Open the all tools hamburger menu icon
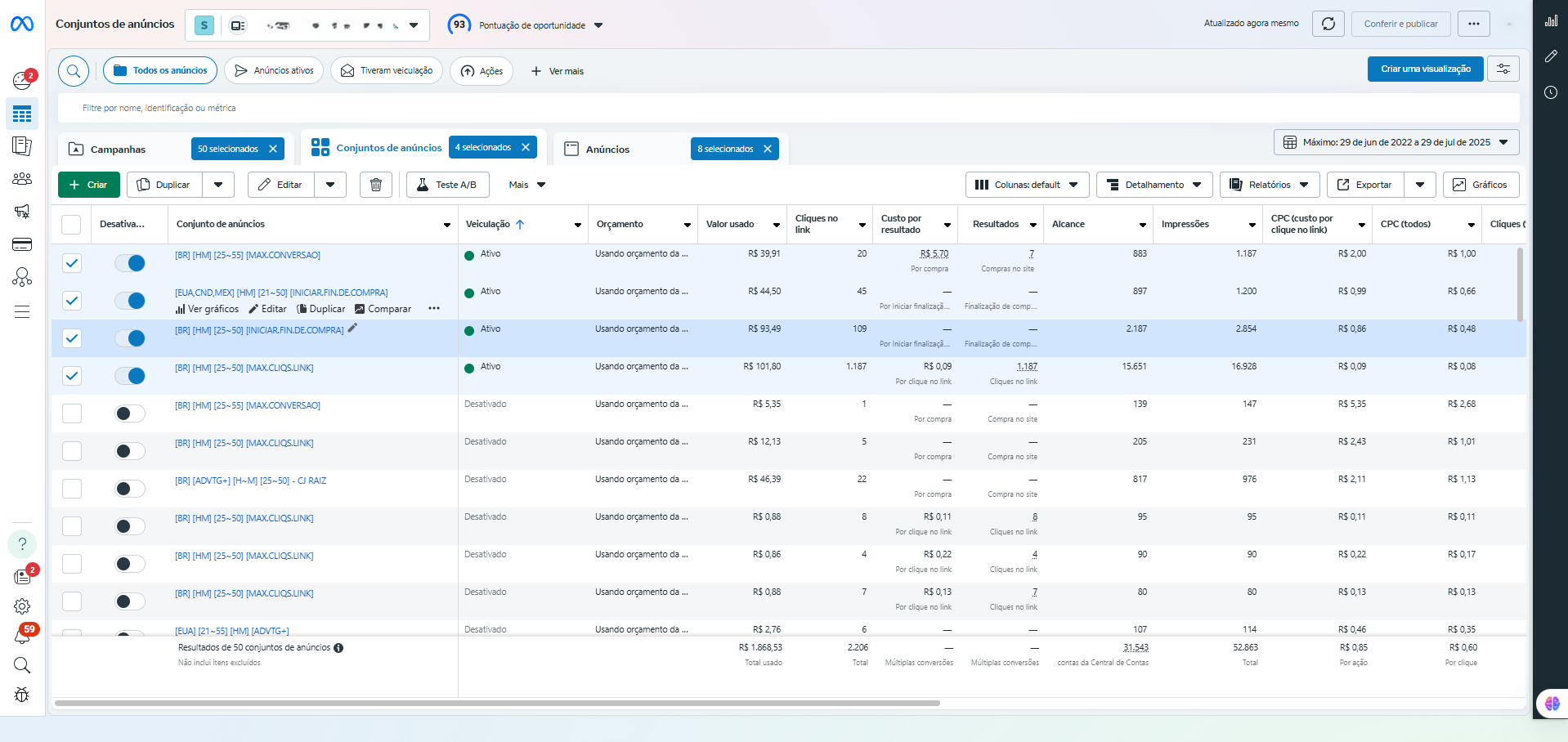This screenshot has height=742, width=1568. coord(22,311)
